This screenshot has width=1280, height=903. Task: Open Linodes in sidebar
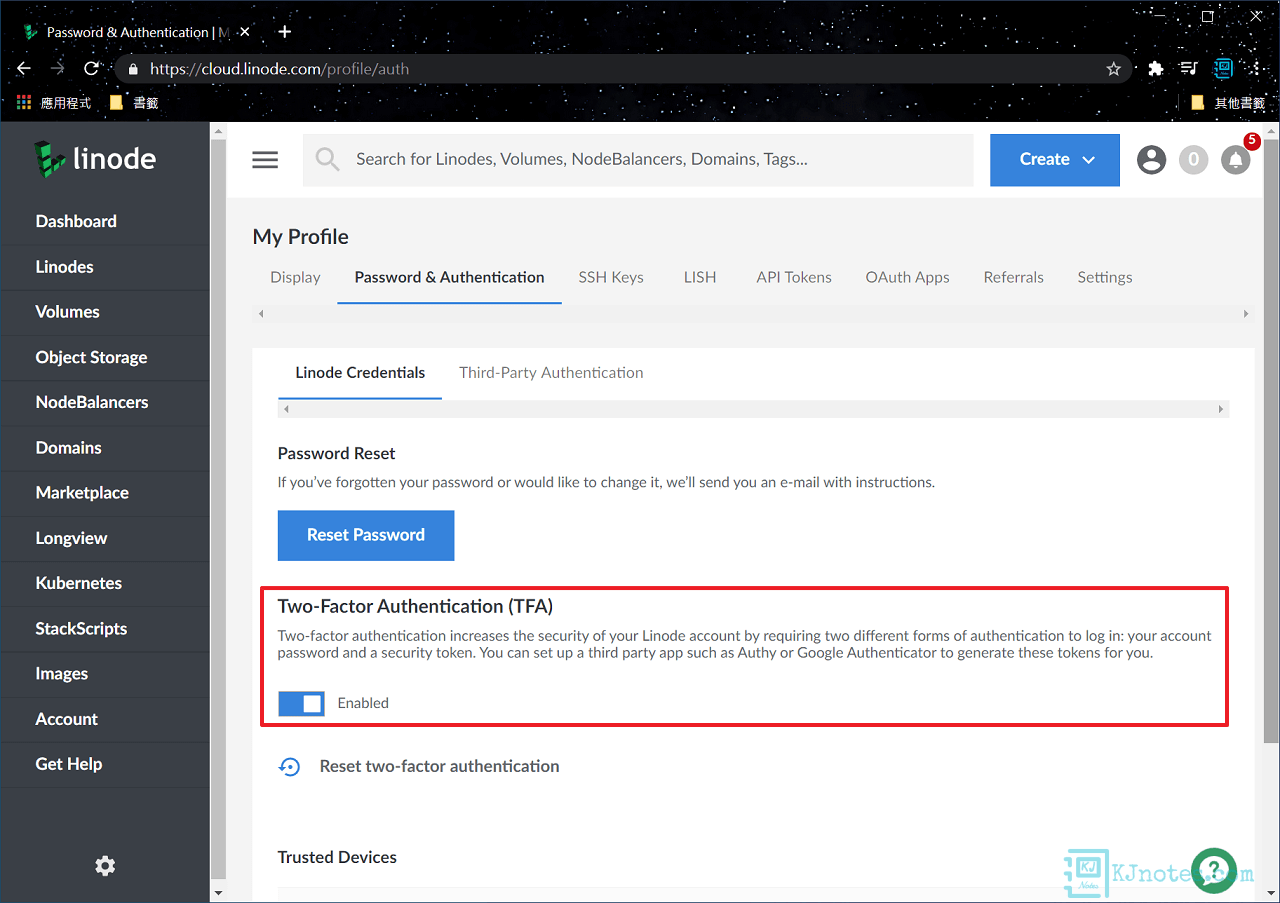105,267
